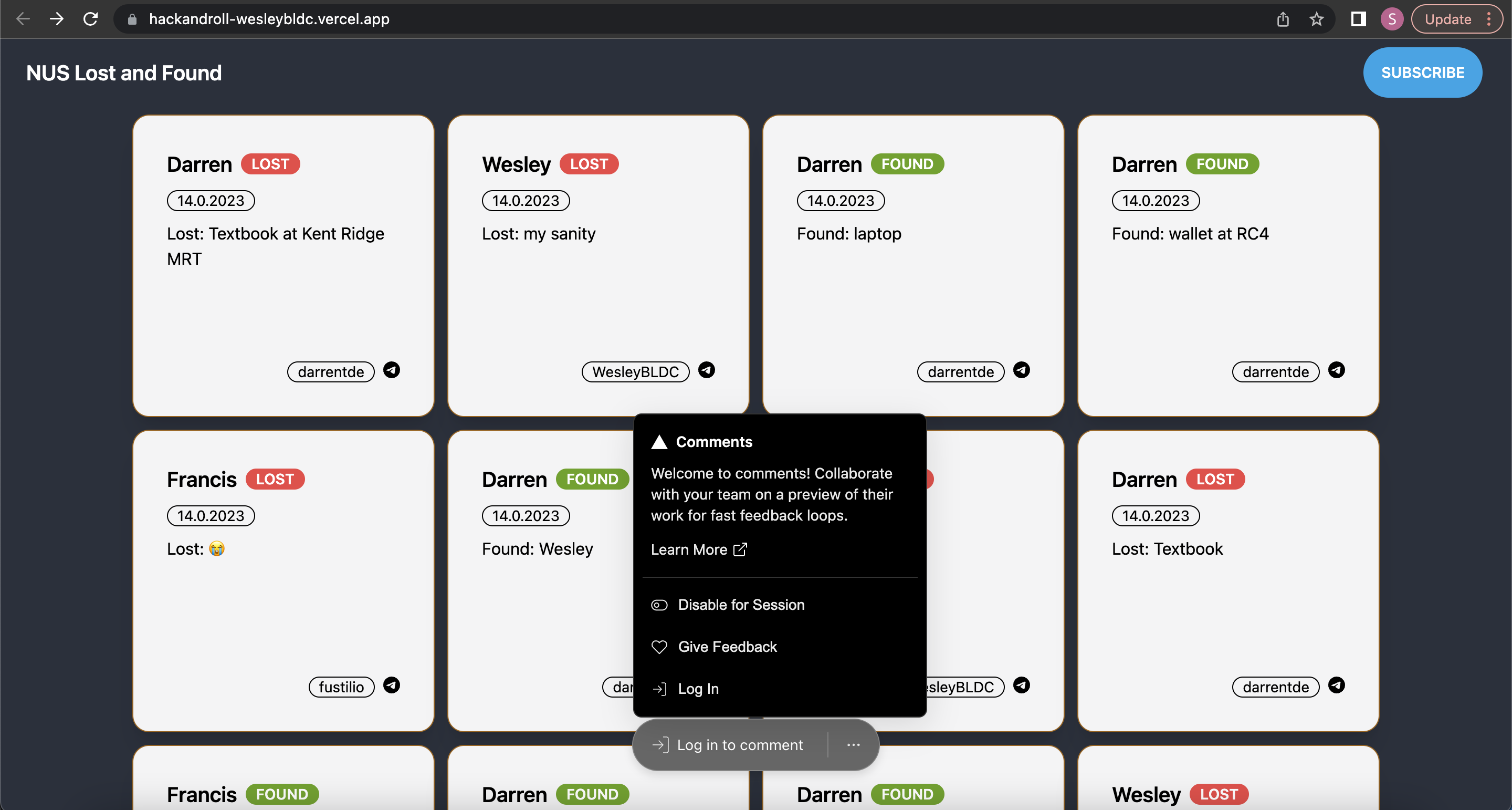Toggle browser side panel icon
This screenshot has height=810, width=1512.
coord(1358,19)
